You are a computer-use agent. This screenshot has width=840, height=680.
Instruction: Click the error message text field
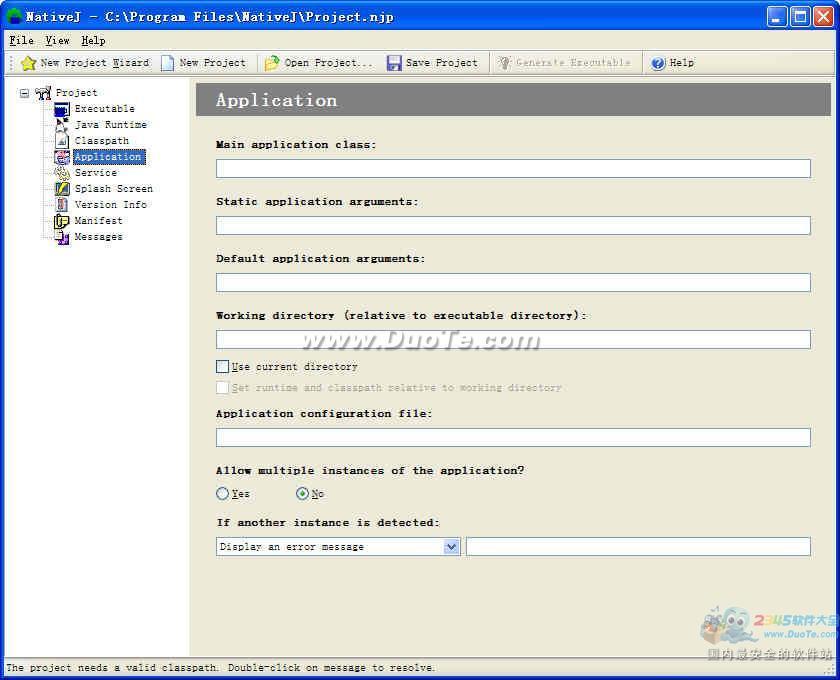point(638,547)
